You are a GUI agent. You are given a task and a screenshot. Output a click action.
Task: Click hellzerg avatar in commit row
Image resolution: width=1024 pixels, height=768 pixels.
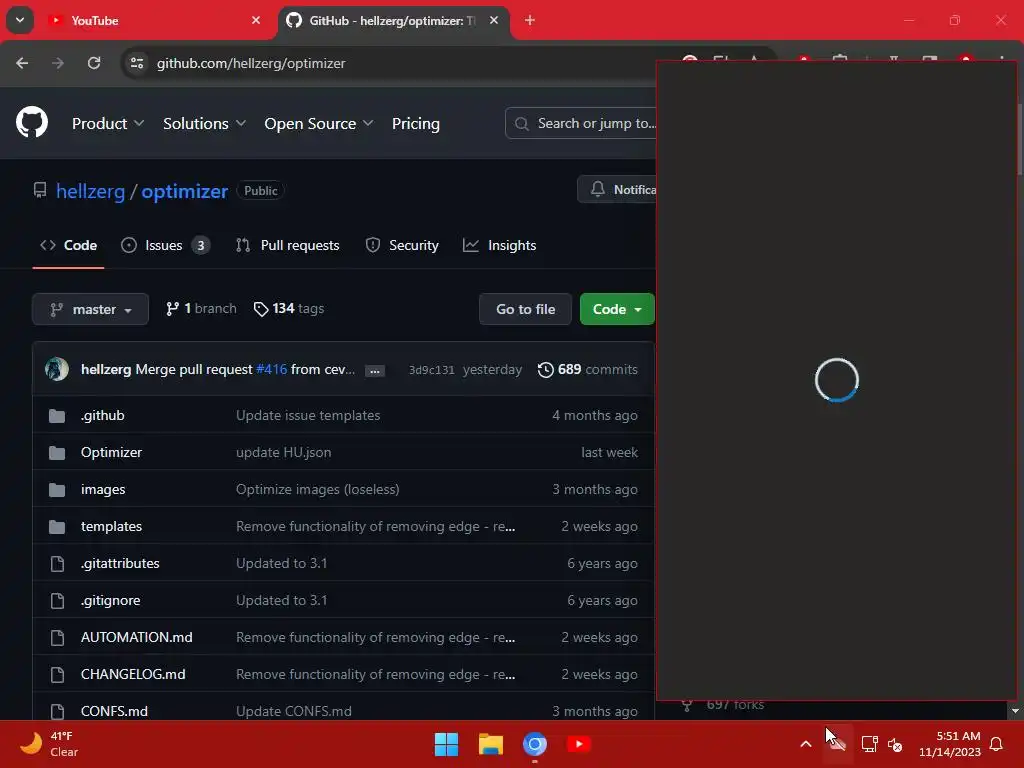click(x=57, y=369)
